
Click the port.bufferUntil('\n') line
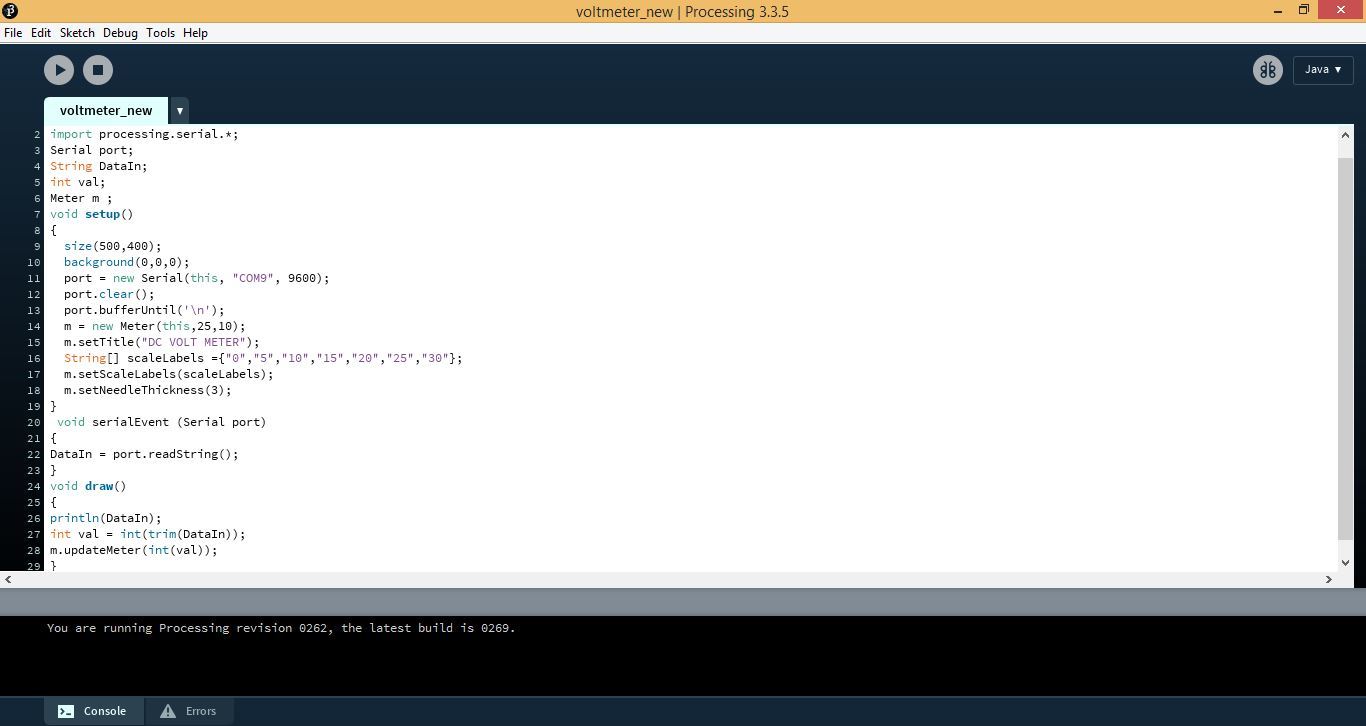click(x=144, y=310)
